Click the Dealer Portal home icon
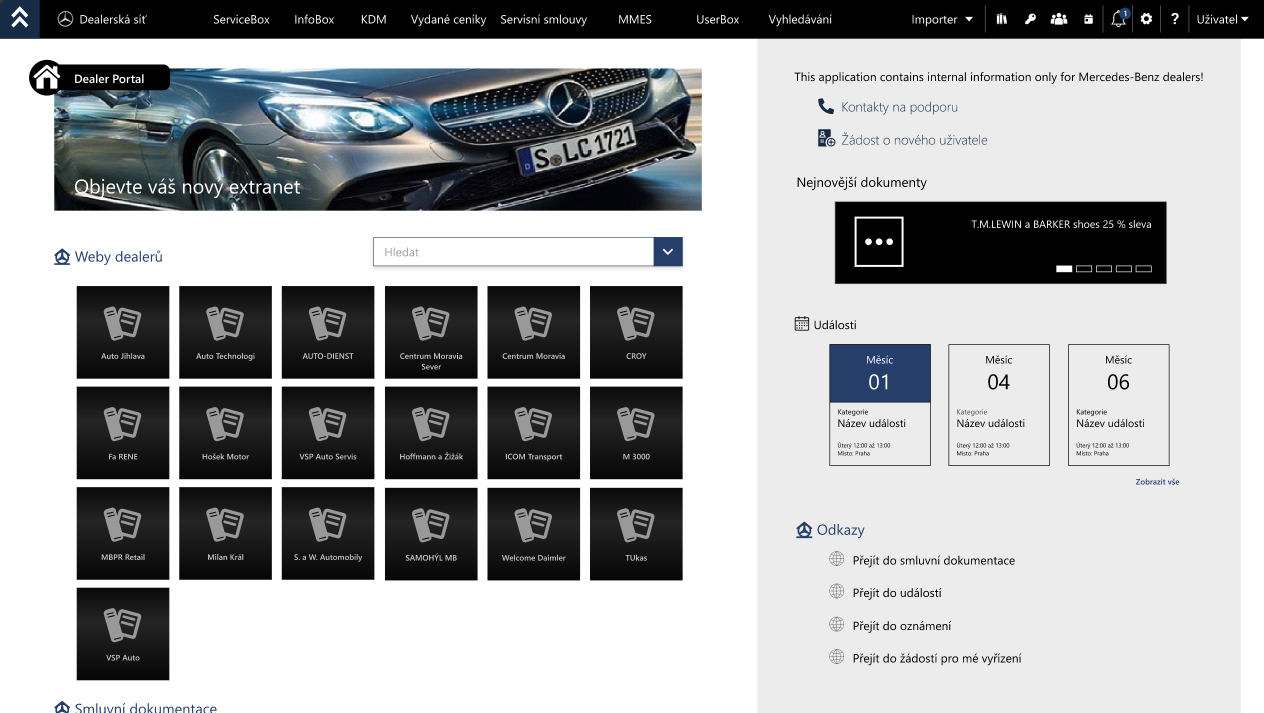 pos(46,77)
